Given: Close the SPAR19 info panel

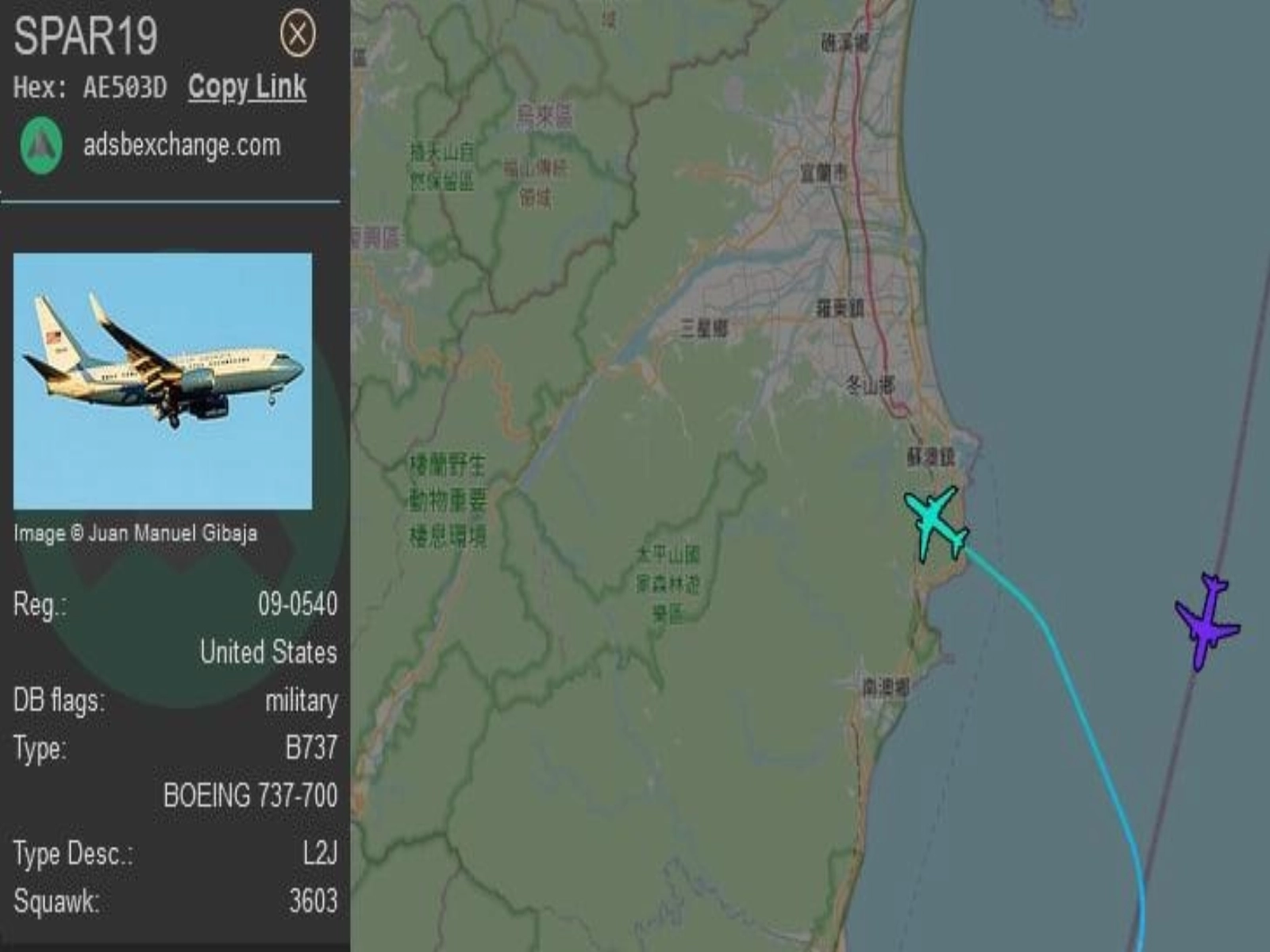Looking at the screenshot, I should coord(298,34).
